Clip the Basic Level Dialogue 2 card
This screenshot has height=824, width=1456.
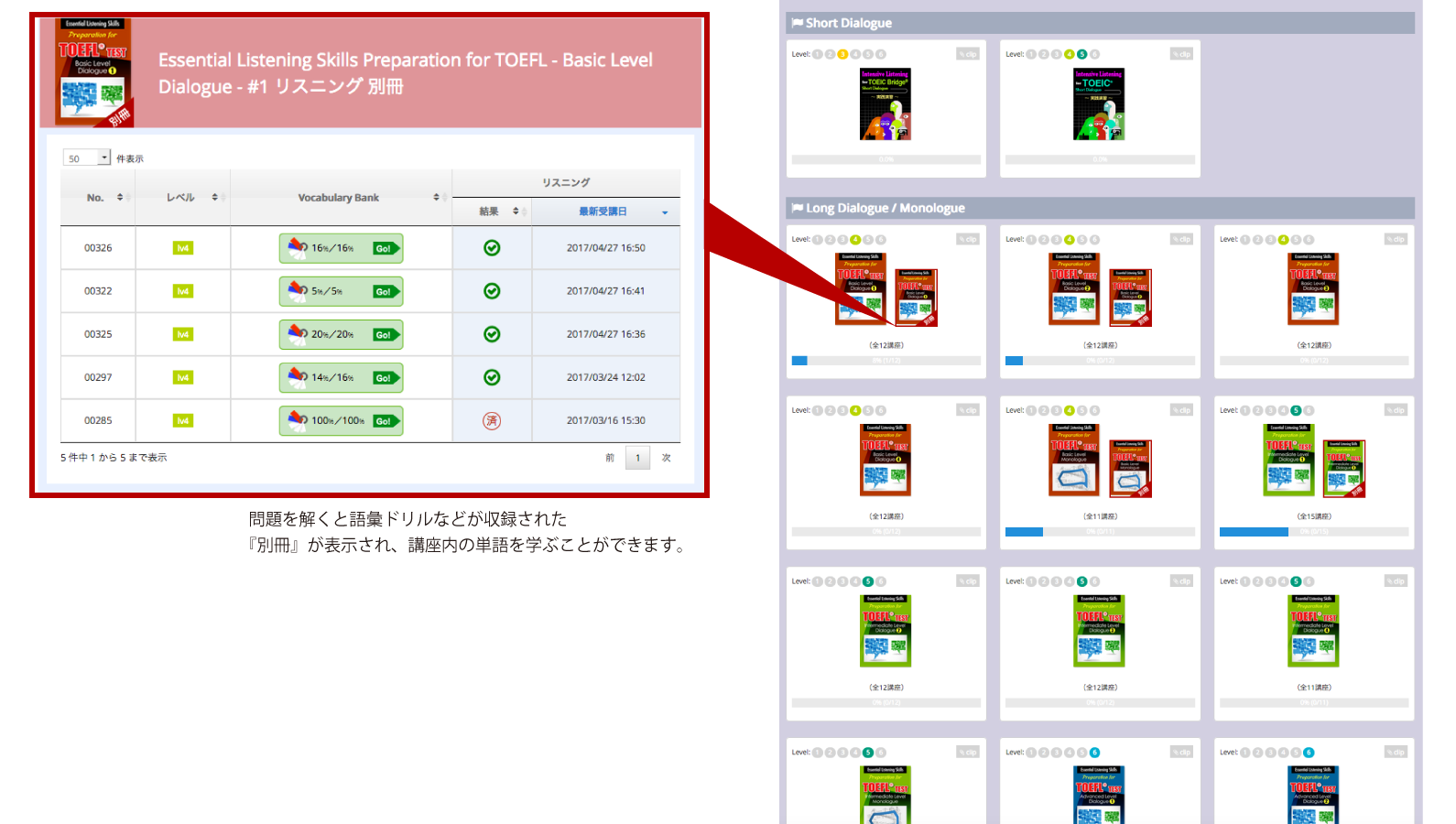pos(1181,239)
